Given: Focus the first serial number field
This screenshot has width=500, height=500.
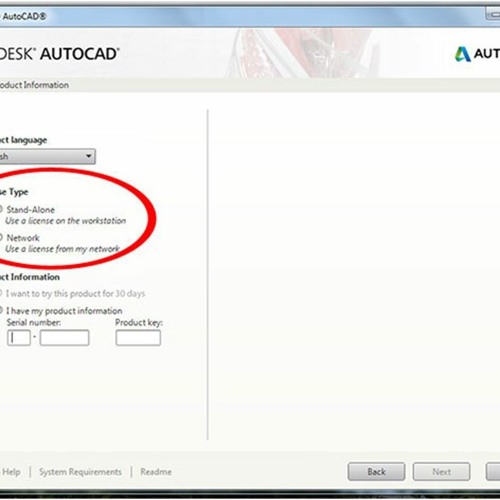Looking at the screenshot, I should pos(19,338).
